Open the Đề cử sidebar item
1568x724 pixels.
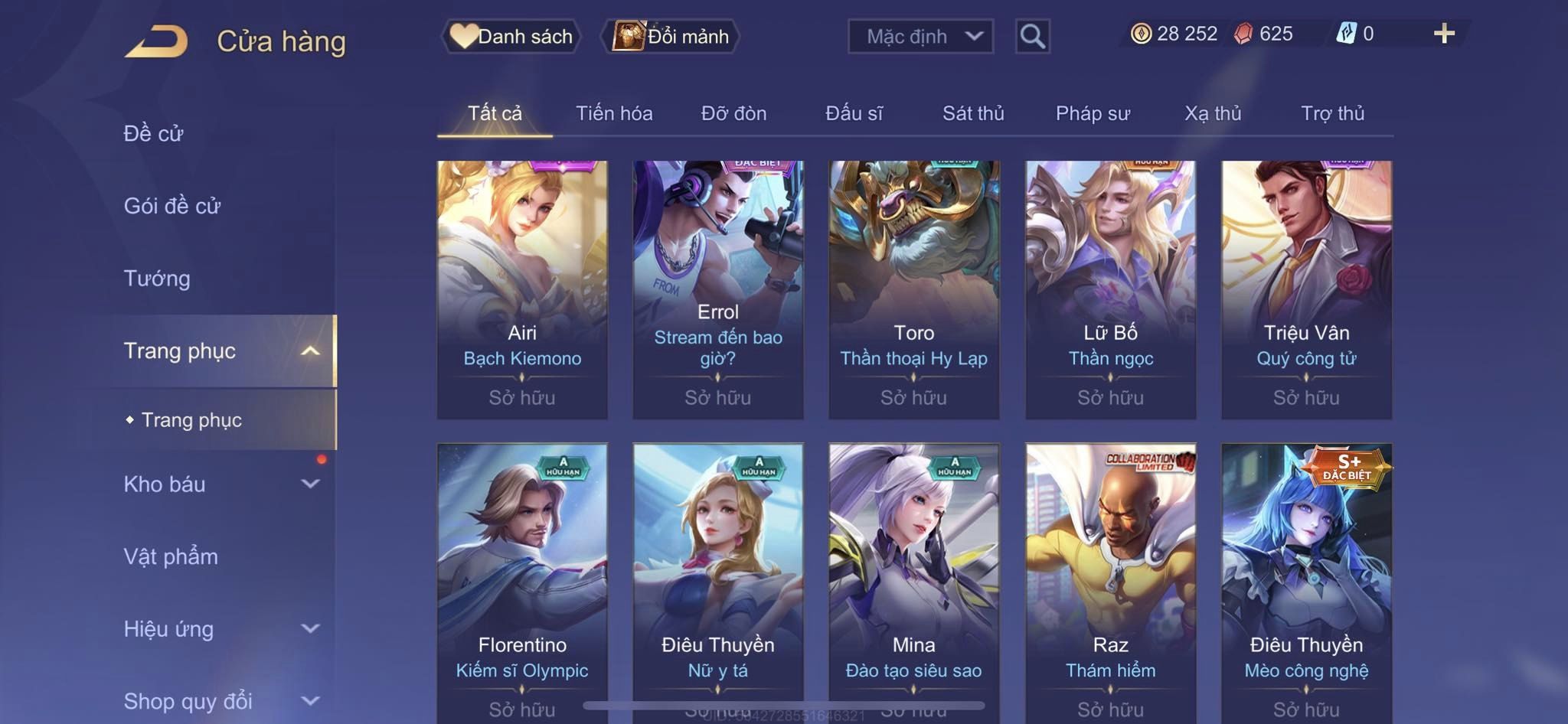153,134
